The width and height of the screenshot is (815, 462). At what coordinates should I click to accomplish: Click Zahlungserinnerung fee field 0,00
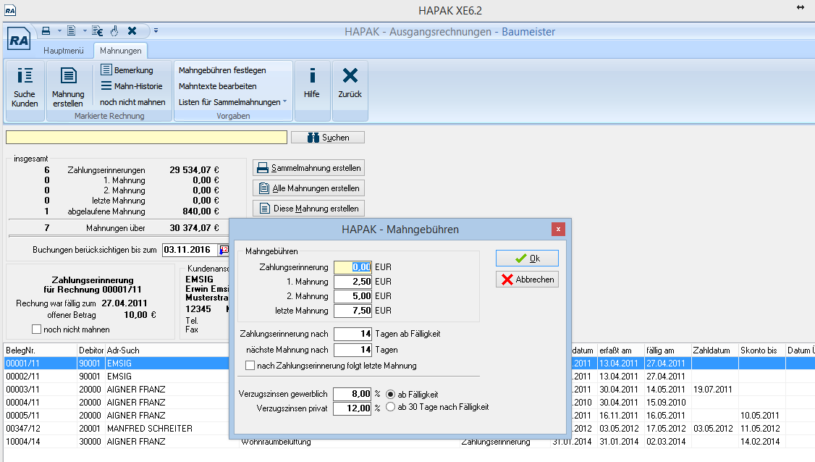(x=352, y=267)
